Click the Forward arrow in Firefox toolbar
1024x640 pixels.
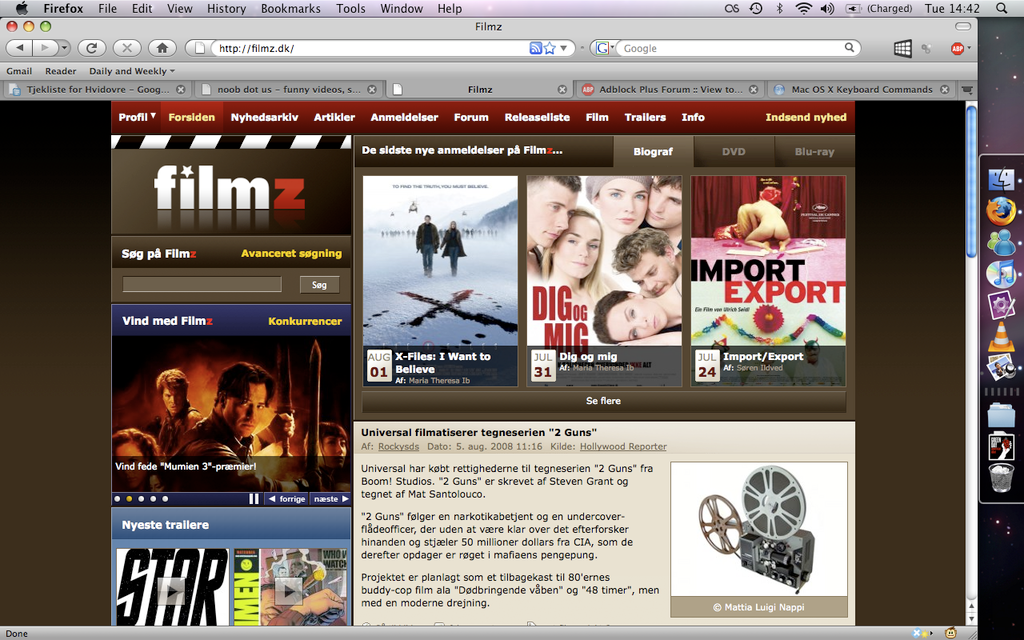pos(44,48)
